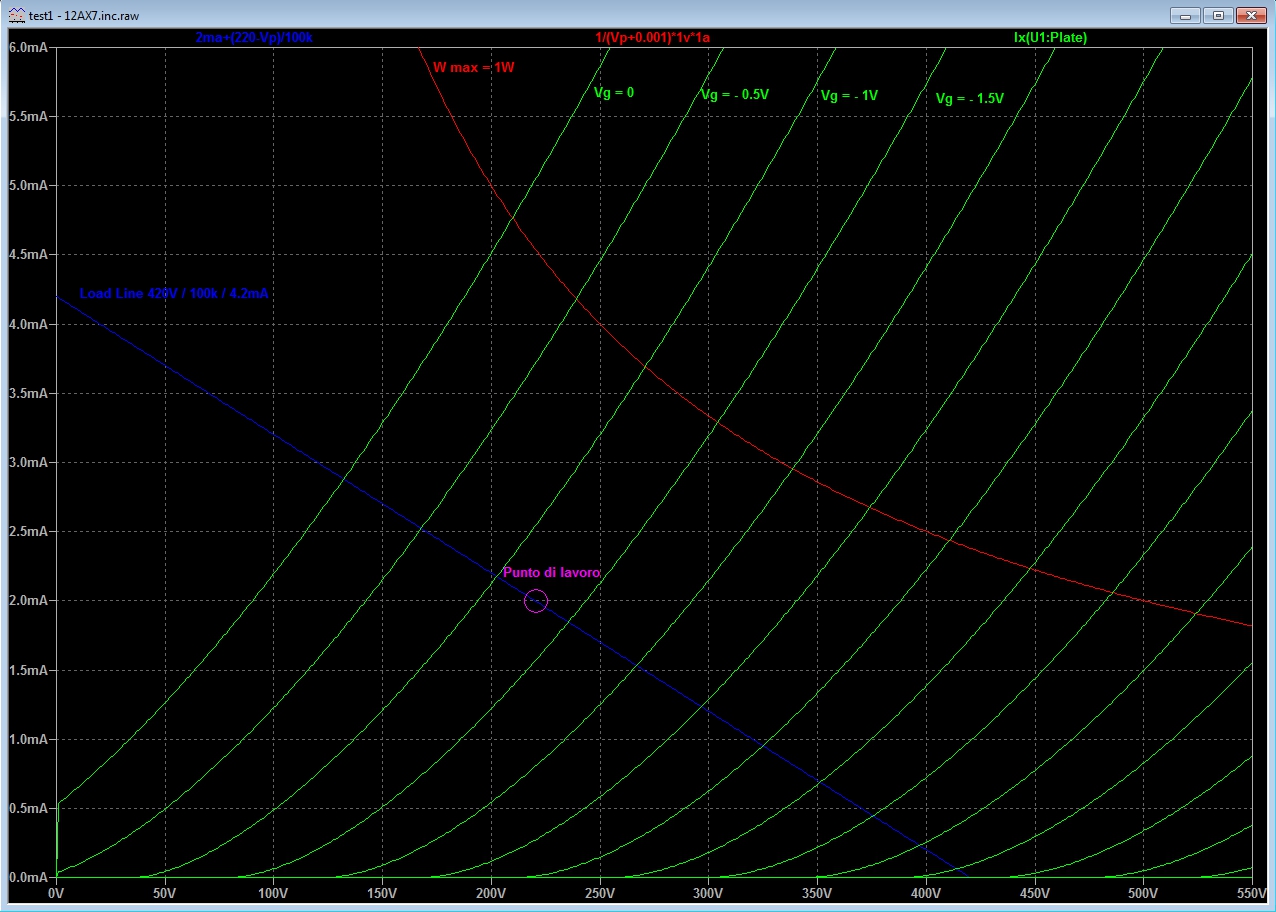Image resolution: width=1276 pixels, height=912 pixels.
Task: Click the 6.0mA tick on the vertical axis
Action: [x=27, y=47]
